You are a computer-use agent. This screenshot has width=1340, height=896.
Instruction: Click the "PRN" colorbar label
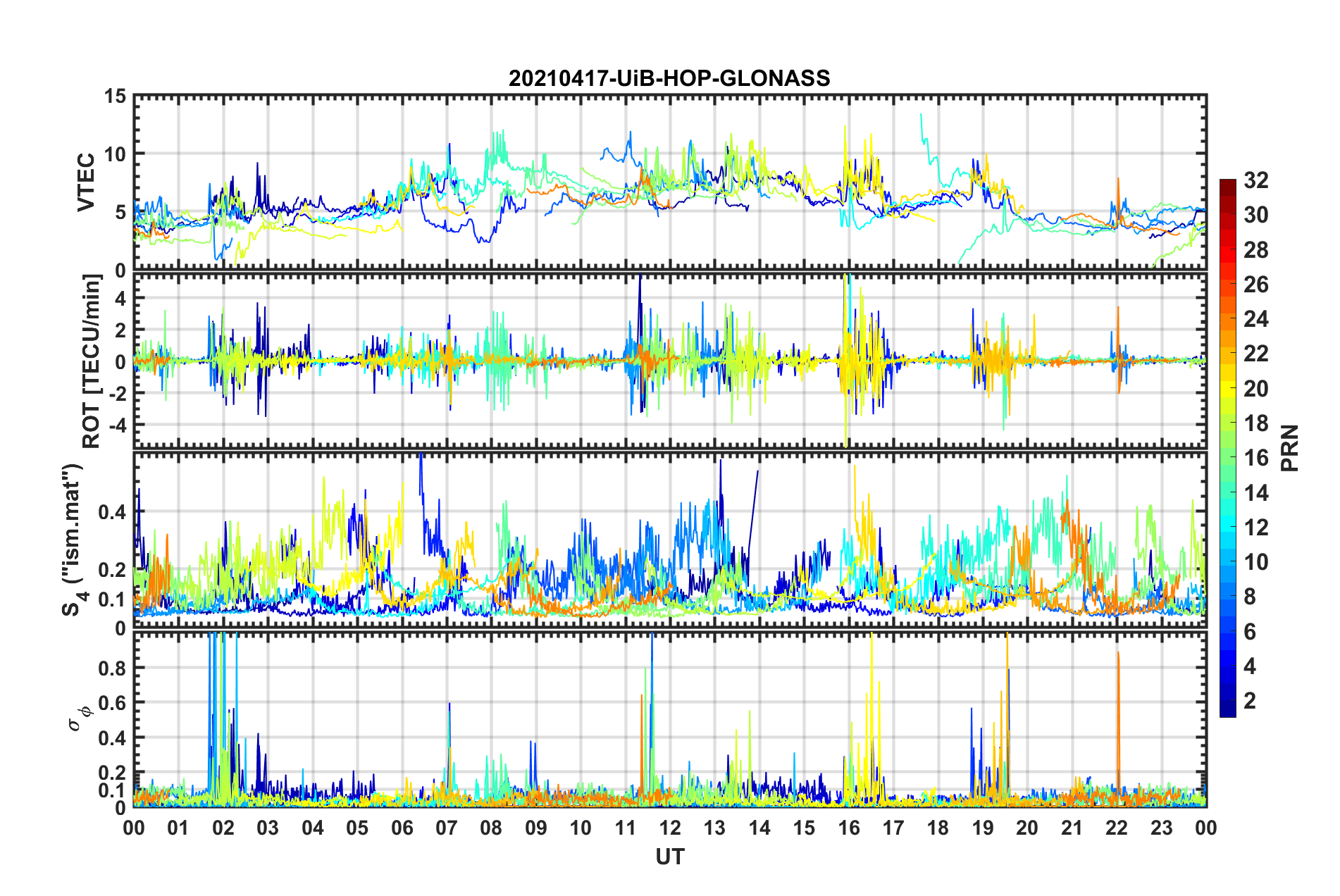(1289, 448)
